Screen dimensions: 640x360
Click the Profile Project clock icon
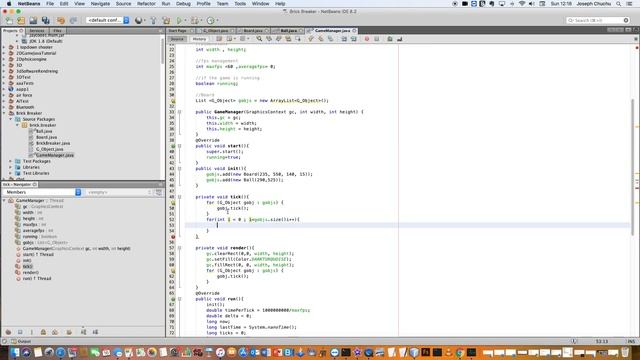point(211,20)
